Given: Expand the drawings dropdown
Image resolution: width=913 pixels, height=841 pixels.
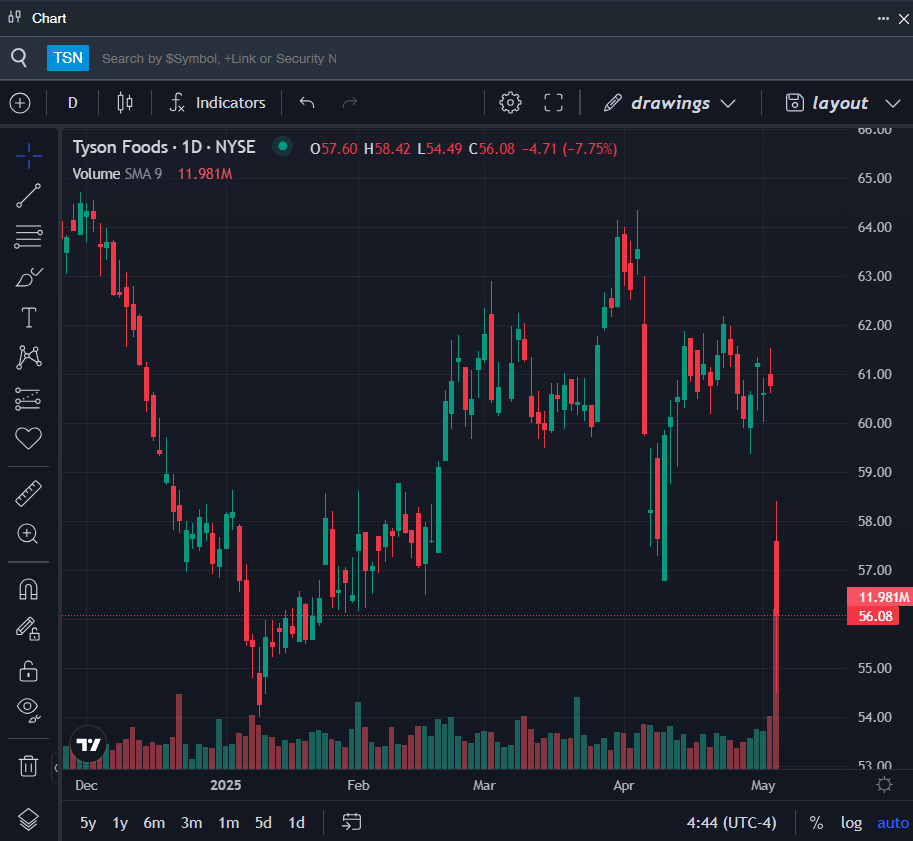Looking at the screenshot, I should pyautogui.click(x=670, y=103).
